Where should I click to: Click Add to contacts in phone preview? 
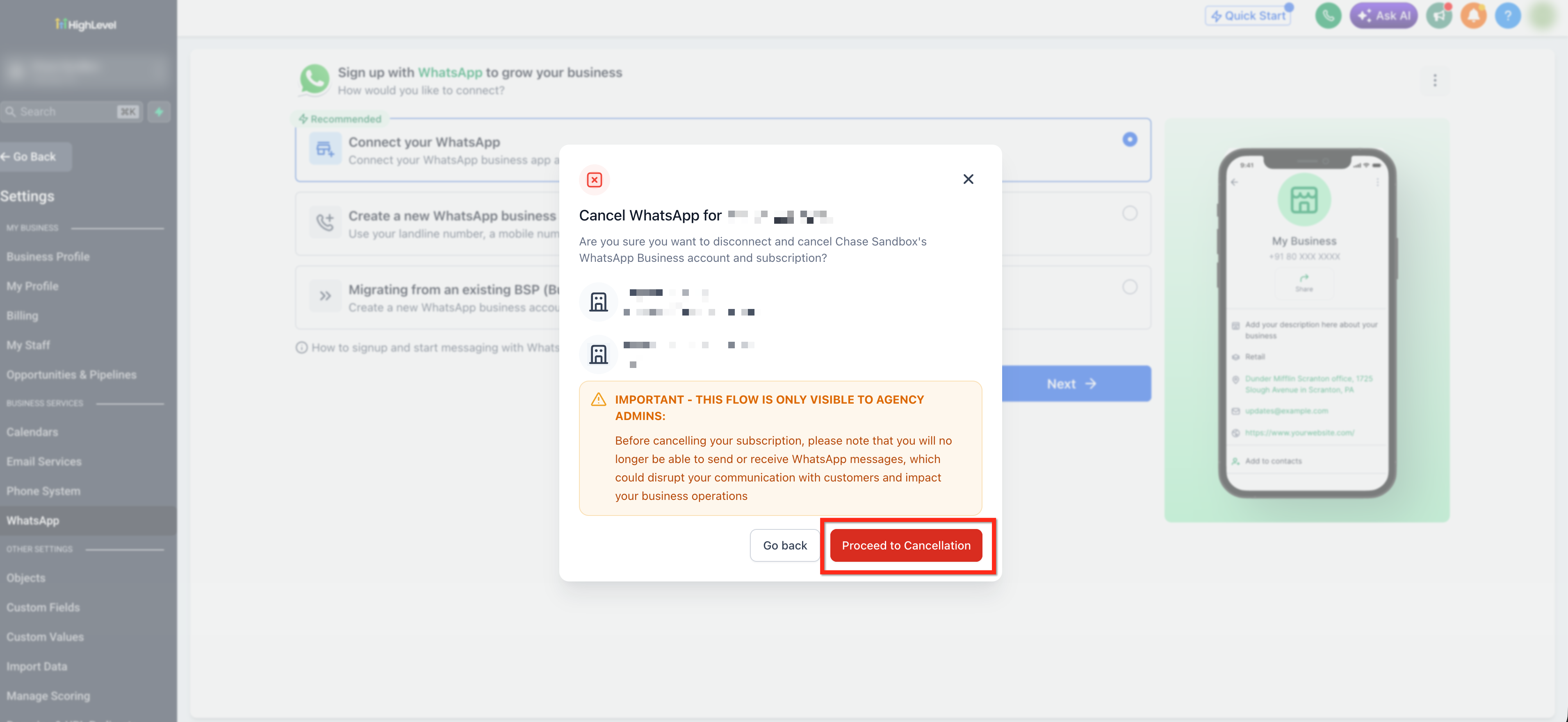[x=1273, y=461]
